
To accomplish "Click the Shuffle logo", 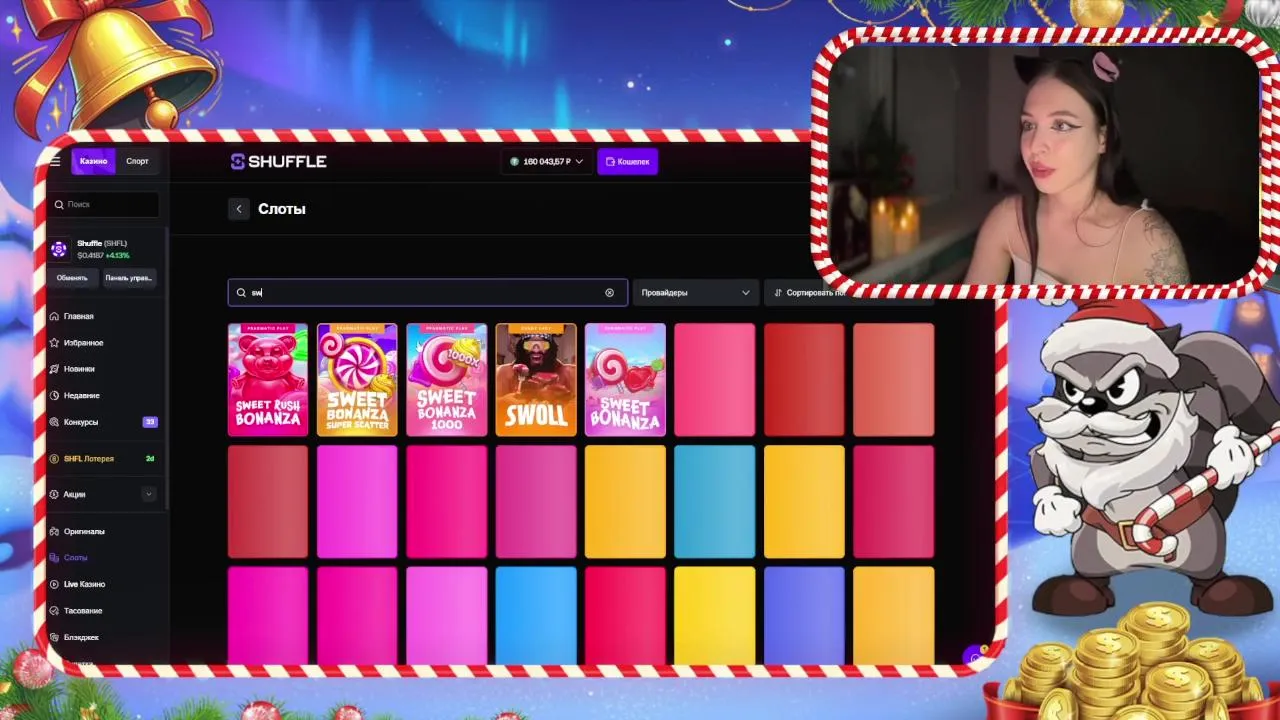I will point(278,161).
